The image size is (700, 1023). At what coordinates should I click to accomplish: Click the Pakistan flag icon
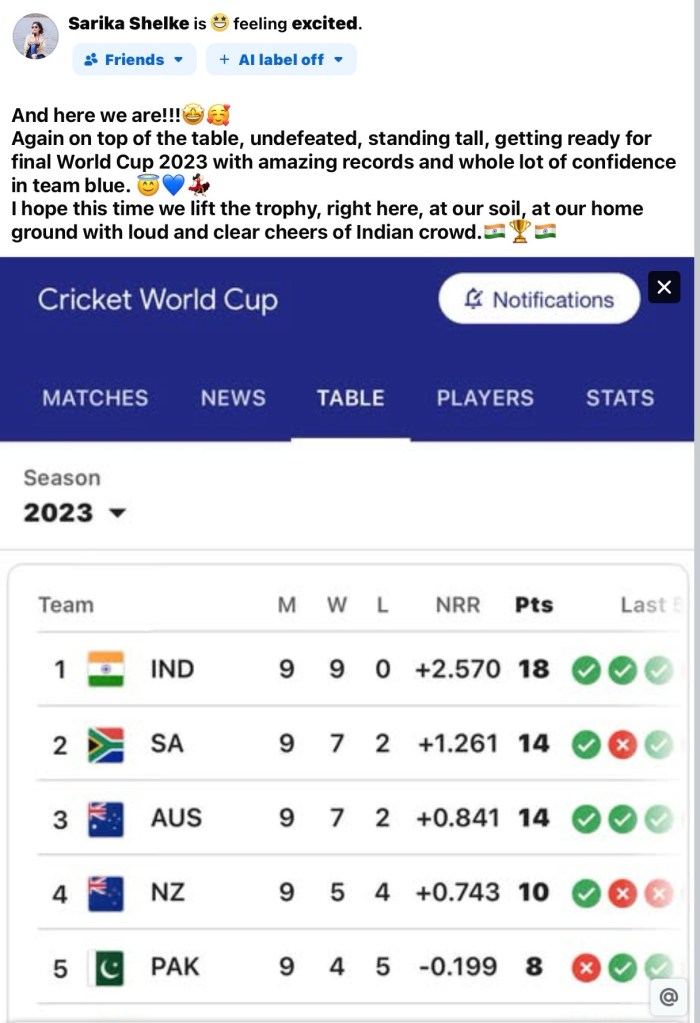[106, 967]
